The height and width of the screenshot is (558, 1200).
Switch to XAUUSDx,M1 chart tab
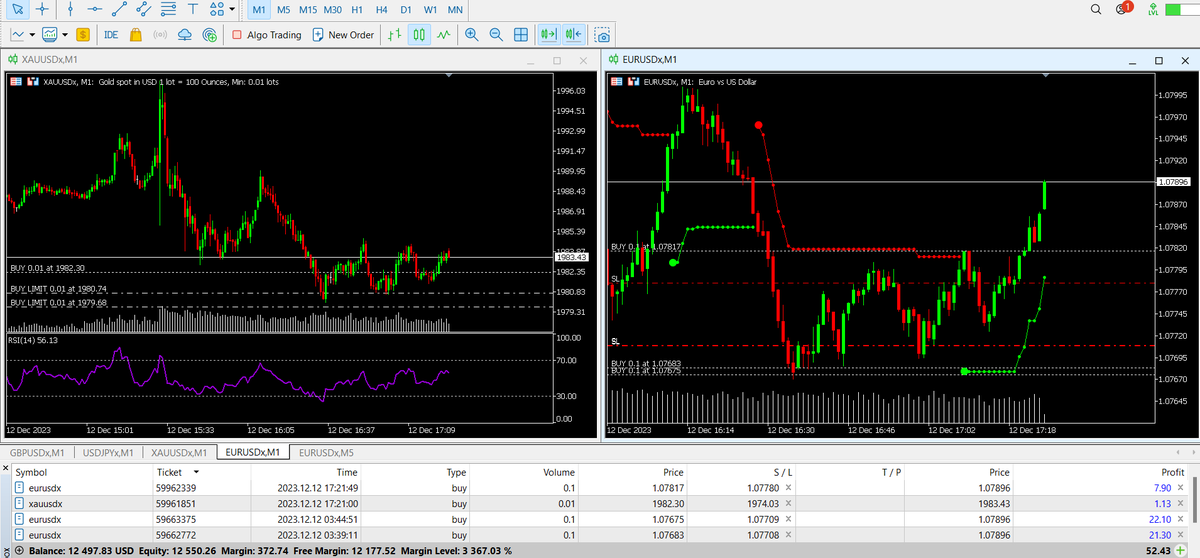[x=180, y=453]
